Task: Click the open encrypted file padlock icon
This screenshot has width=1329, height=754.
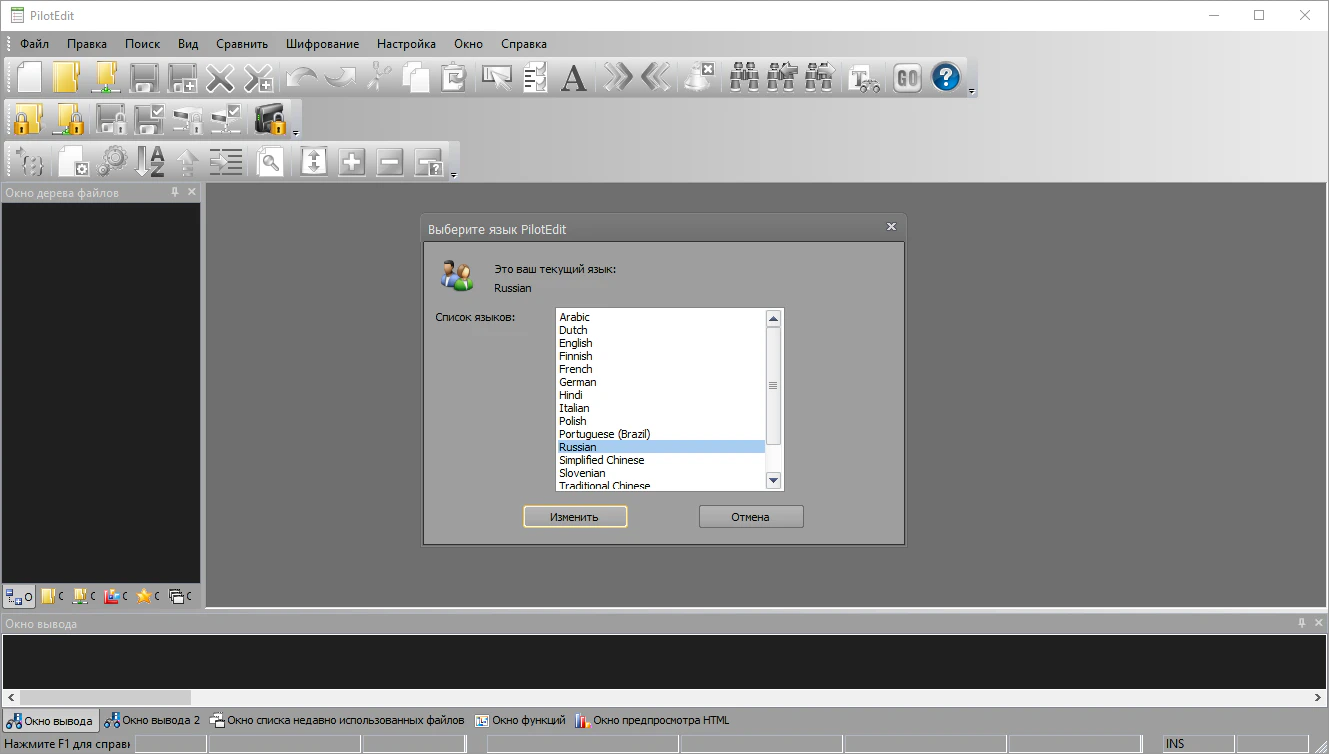Action: (x=28, y=119)
